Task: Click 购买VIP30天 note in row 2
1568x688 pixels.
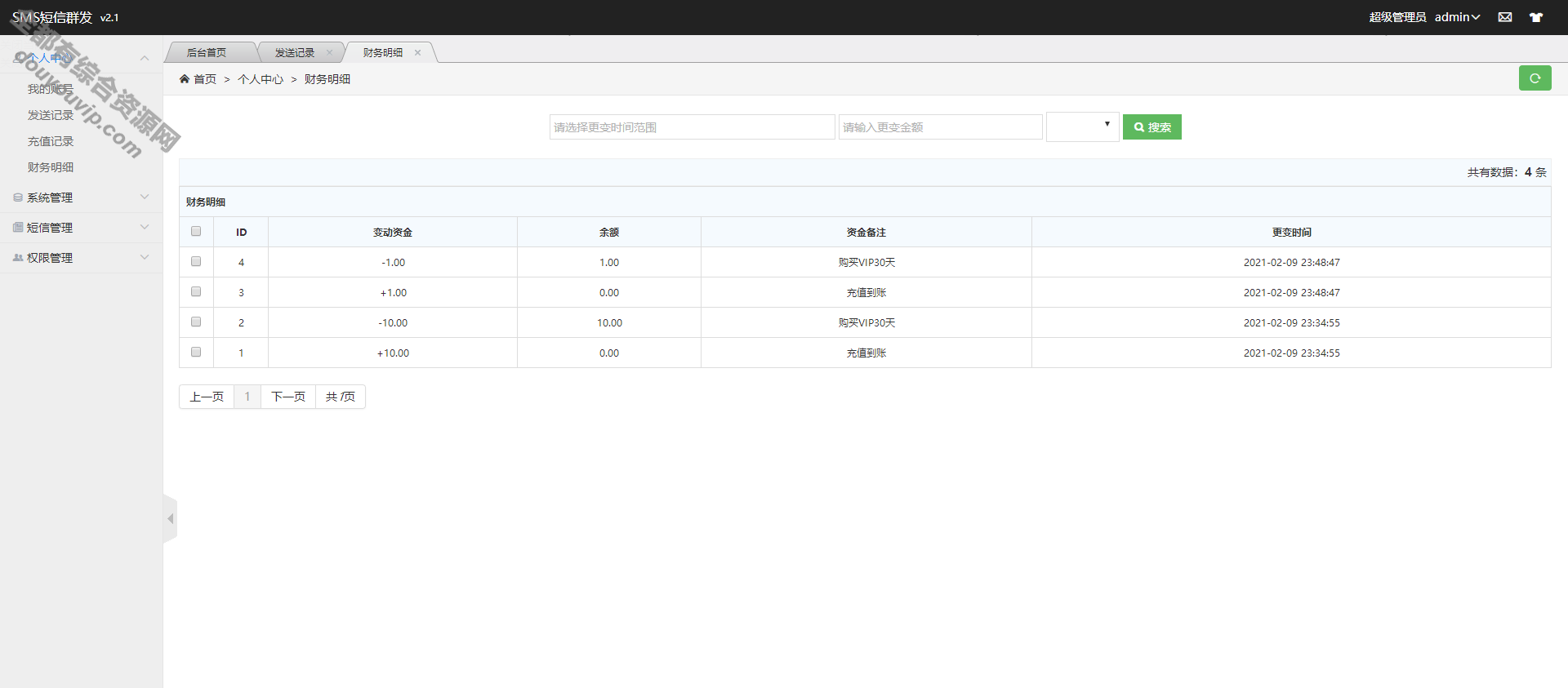Action: [866, 323]
